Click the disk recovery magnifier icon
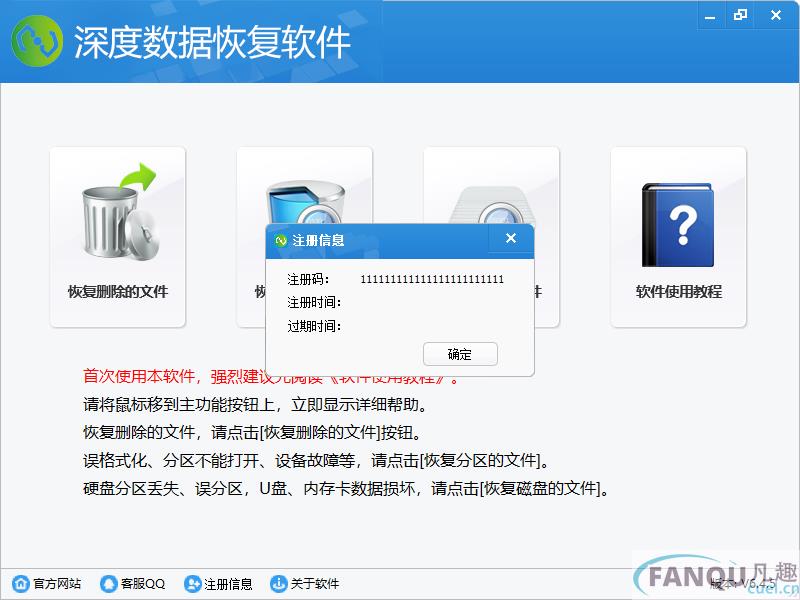 (492, 206)
